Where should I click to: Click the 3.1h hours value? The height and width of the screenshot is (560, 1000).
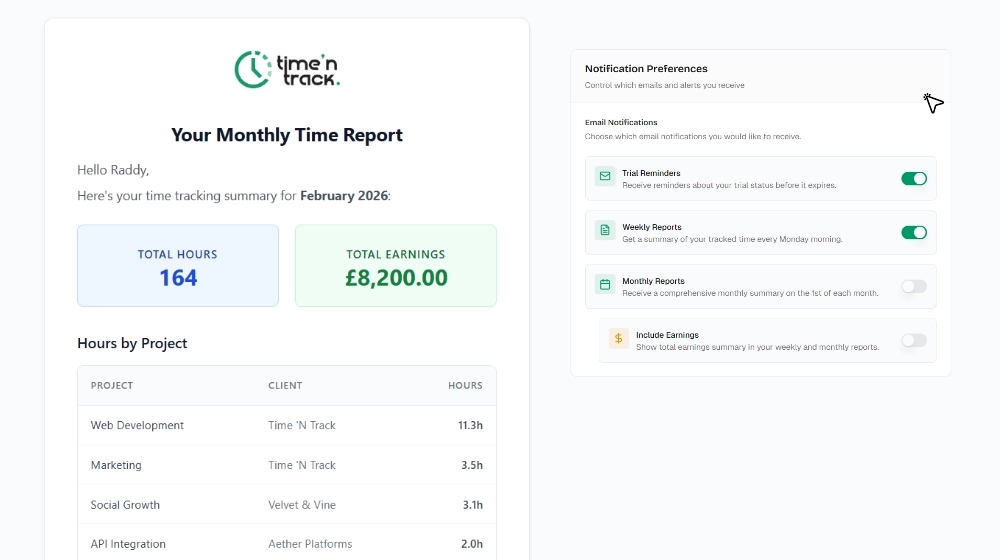(473, 505)
